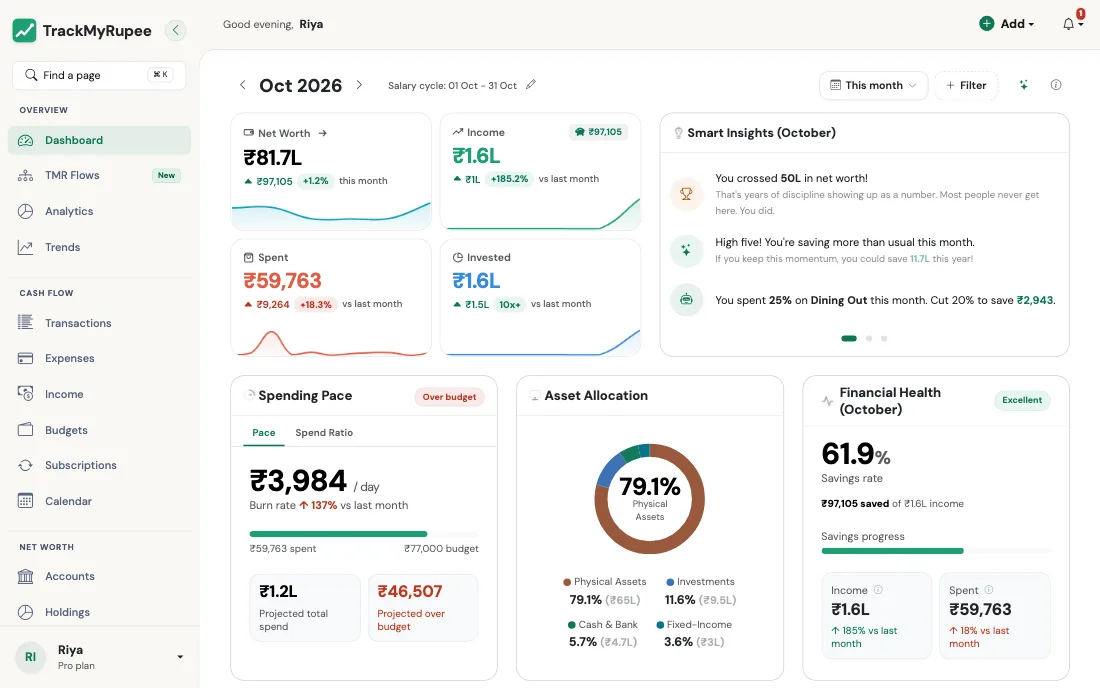
Task: Expand Riya profile menu arrow
Action: pyautogui.click(x=180, y=657)
